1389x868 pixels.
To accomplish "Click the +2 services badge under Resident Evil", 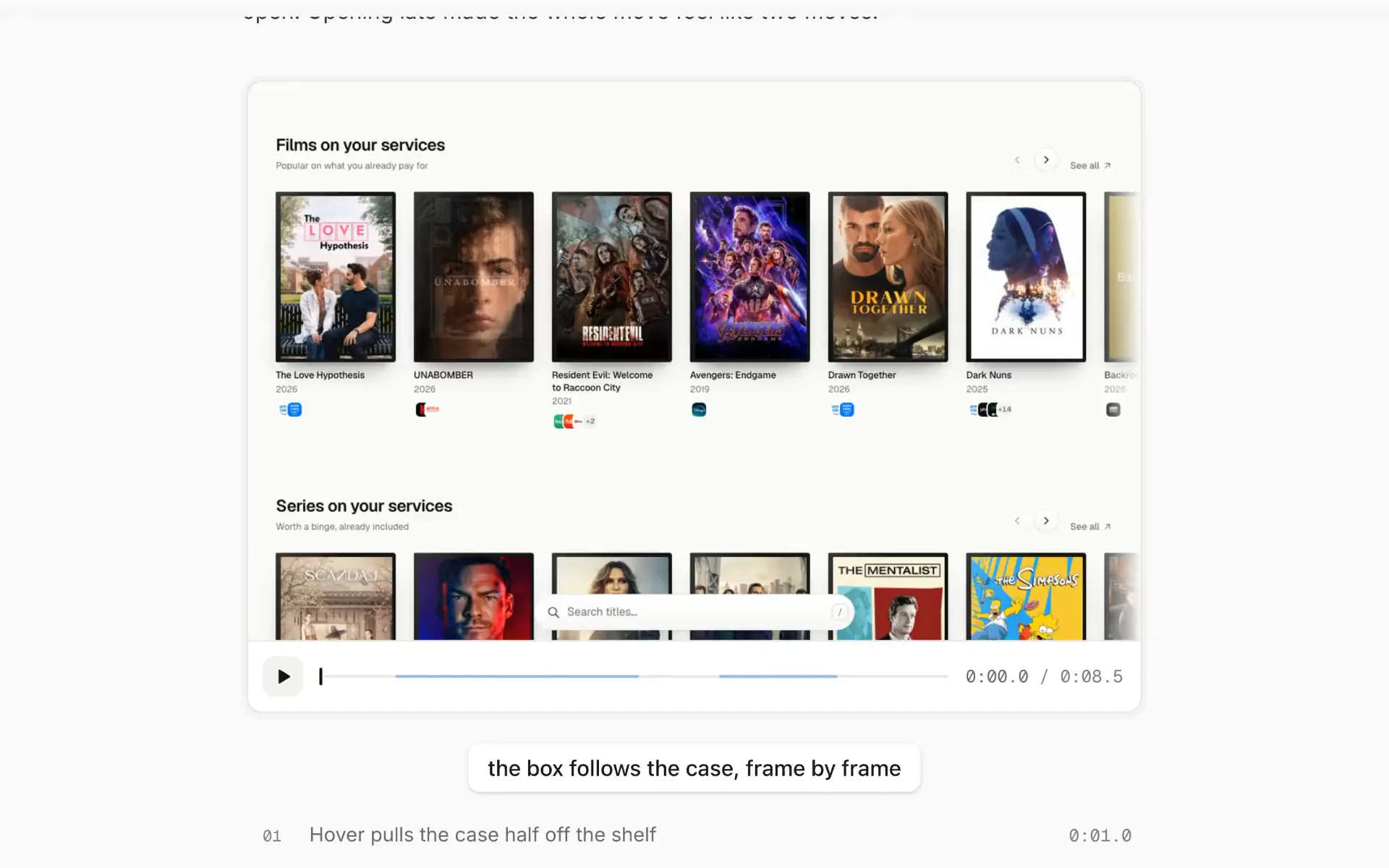I will tap(590, 421).
